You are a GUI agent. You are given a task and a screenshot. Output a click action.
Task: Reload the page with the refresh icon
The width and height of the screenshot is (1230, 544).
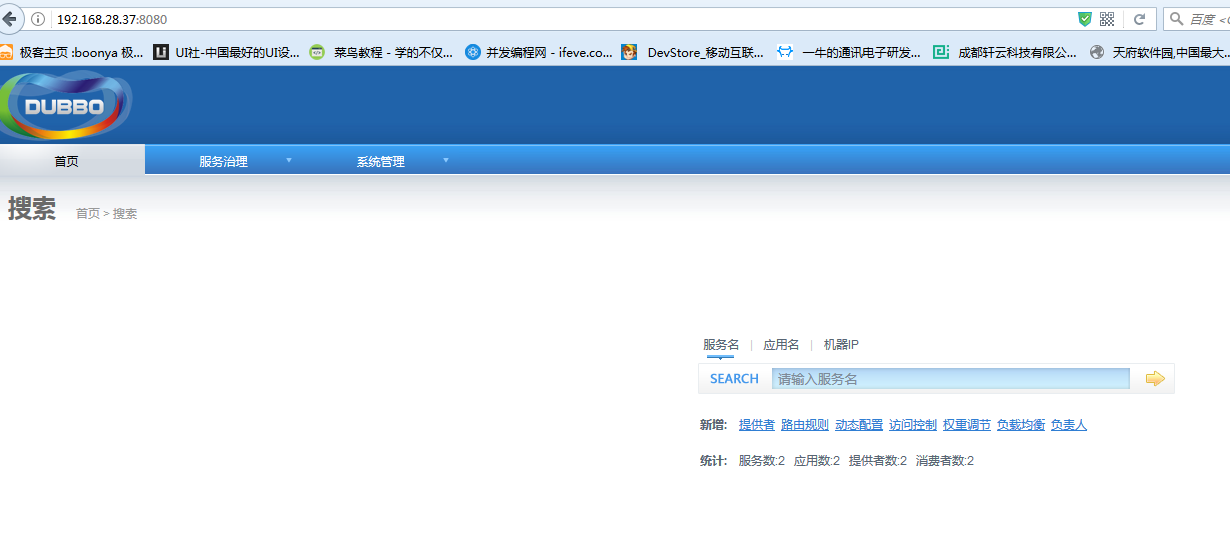pyautogui.click(x=1139, y=19)
